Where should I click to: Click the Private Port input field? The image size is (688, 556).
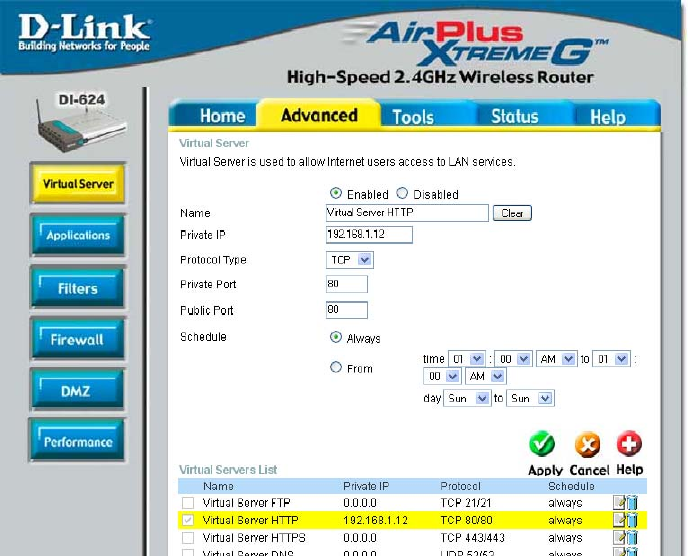(x=347, y=284)
